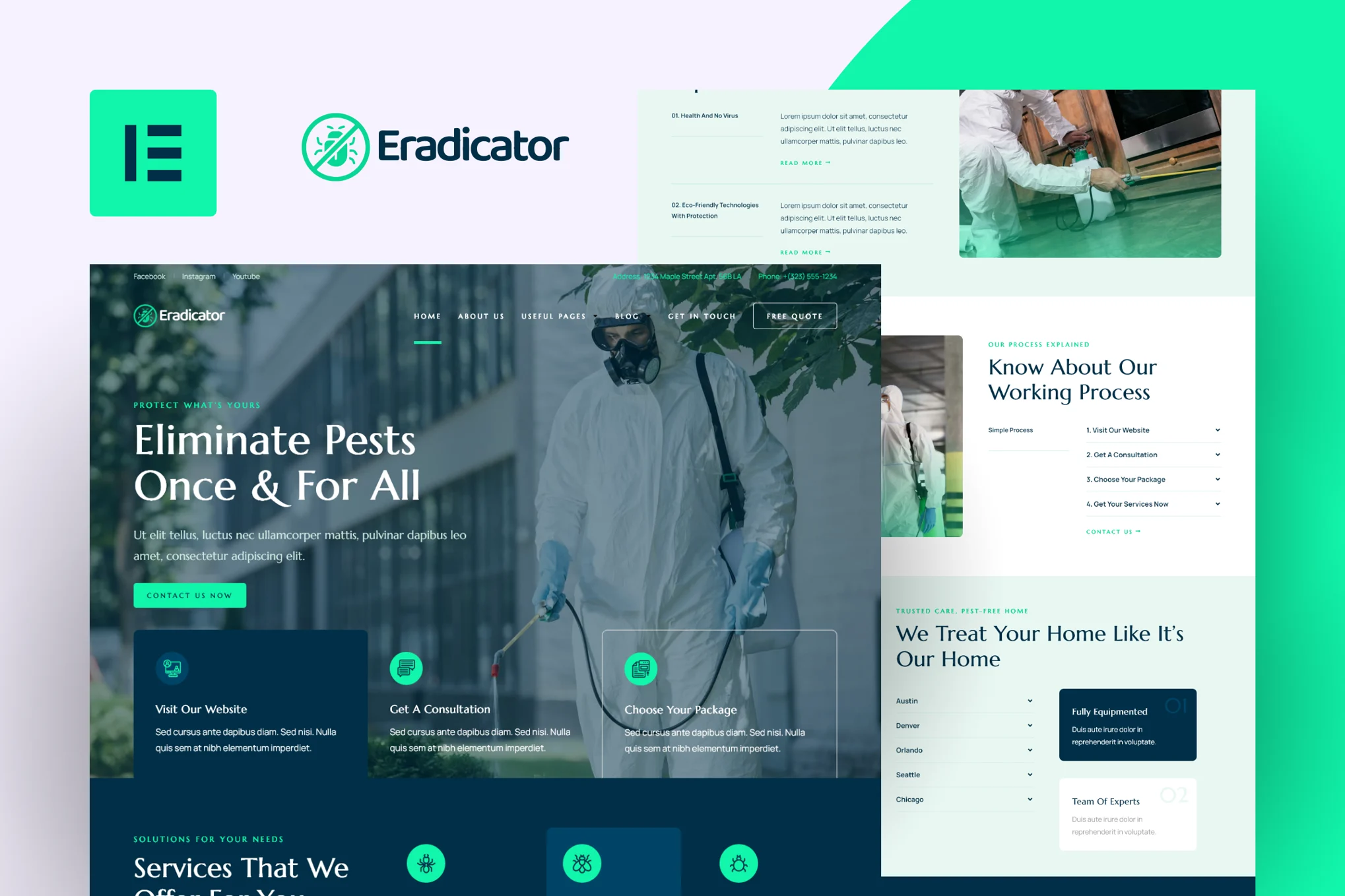1345x896 pixels.
Task: Click the pest/bug service icon first row
Action: pos(431,867)
